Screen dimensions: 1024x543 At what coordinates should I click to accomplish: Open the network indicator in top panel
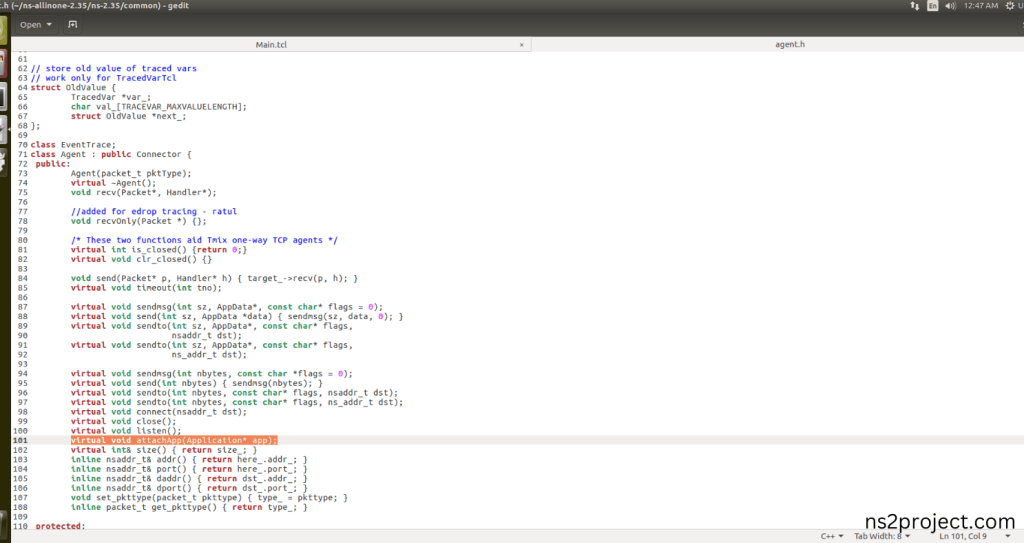(914, 6)
